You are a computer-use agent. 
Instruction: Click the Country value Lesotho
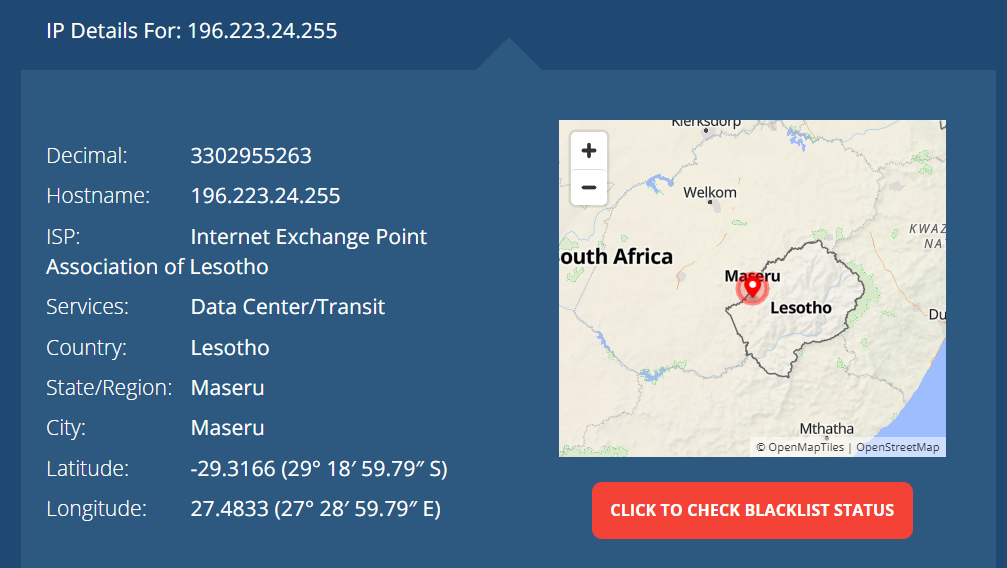[230, 348]
